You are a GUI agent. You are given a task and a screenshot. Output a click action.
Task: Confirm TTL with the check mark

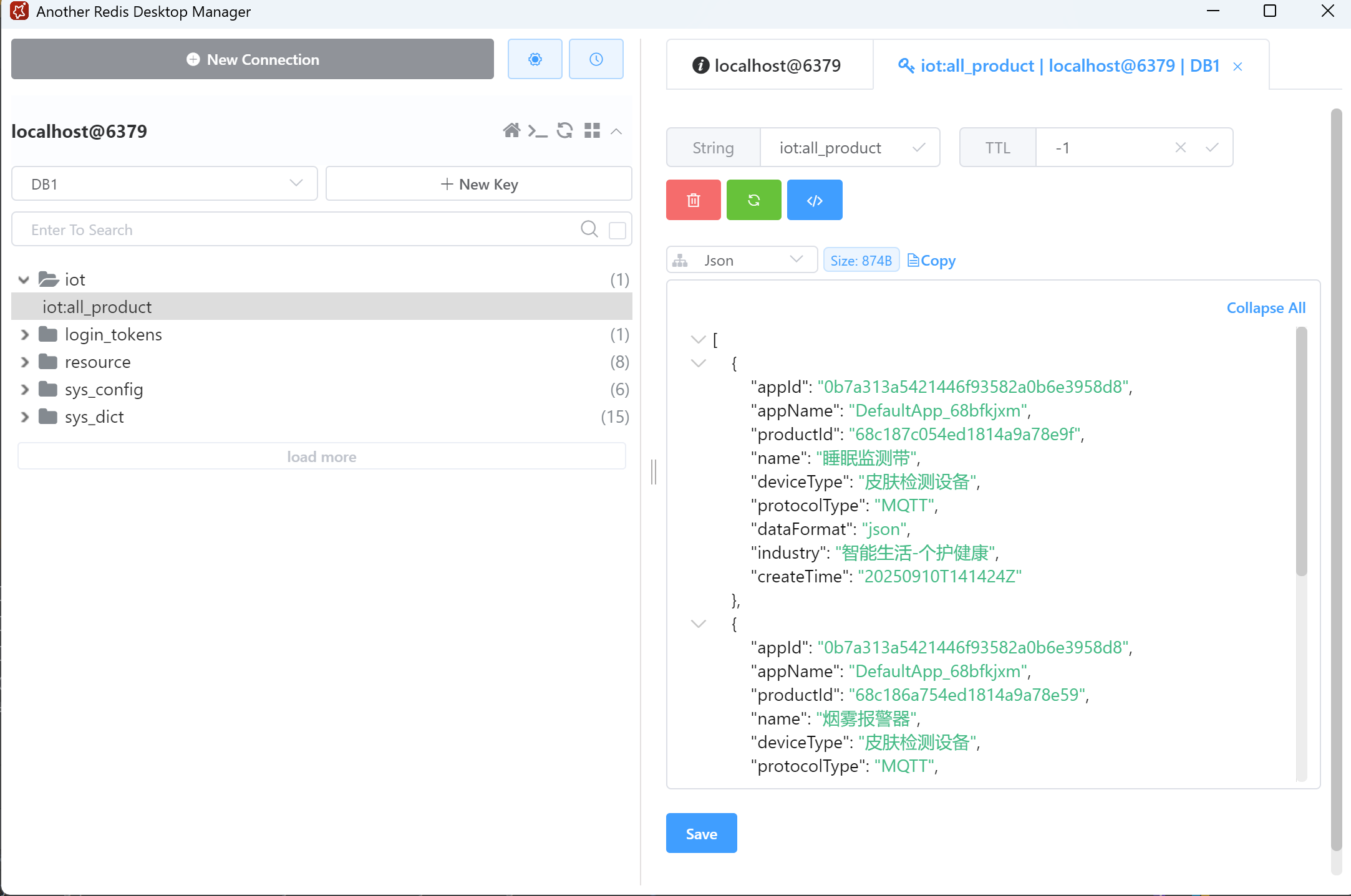pyautogui.click(x=1211, y=148)
